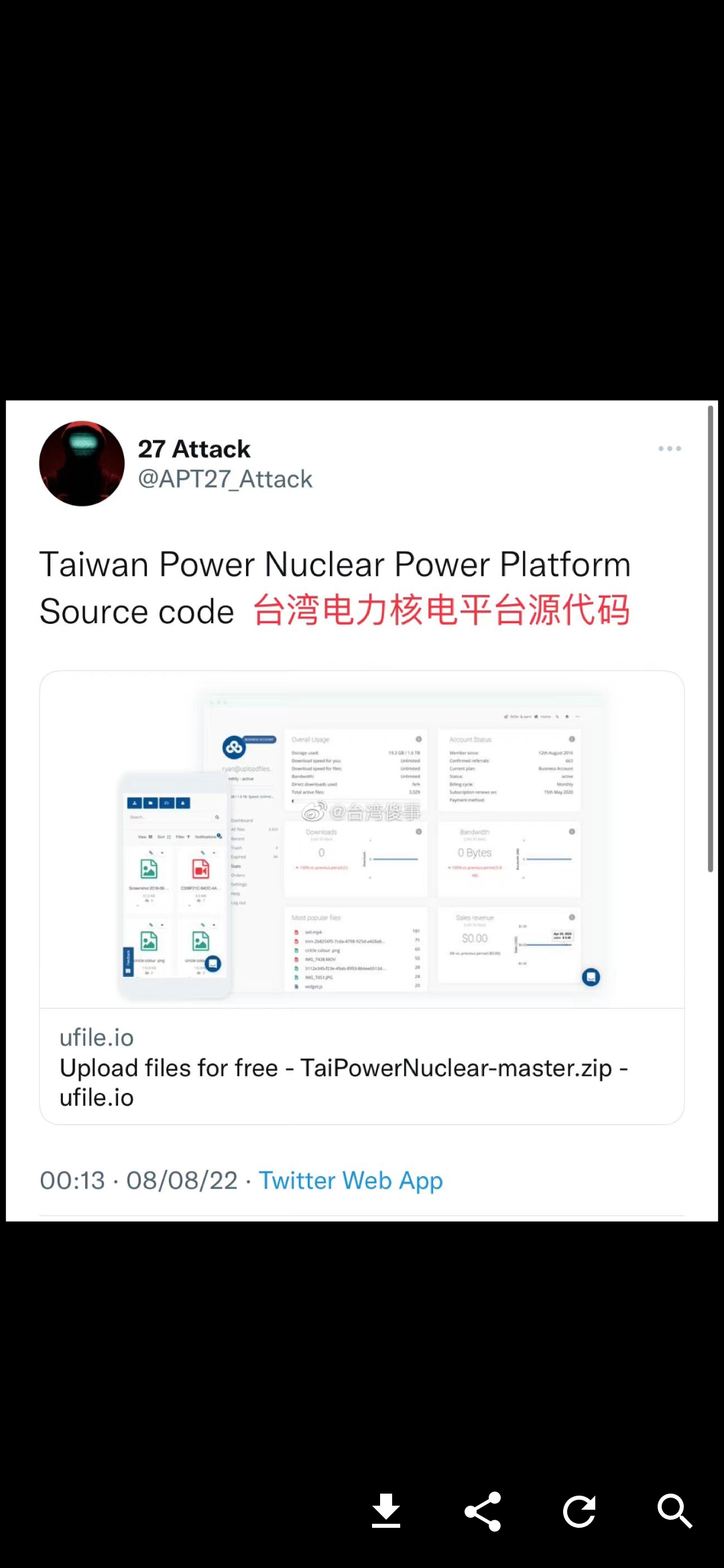The width and height of the screenshot is (724, 1568).
Task: Click the Weibo watermark on preview
Action: tap(361, 812)
